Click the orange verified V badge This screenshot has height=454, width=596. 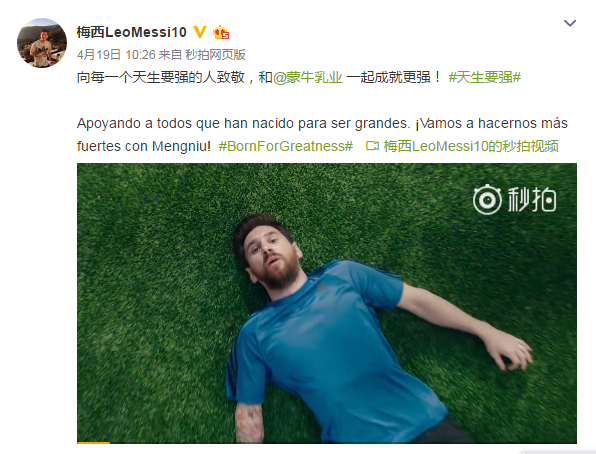200,32
